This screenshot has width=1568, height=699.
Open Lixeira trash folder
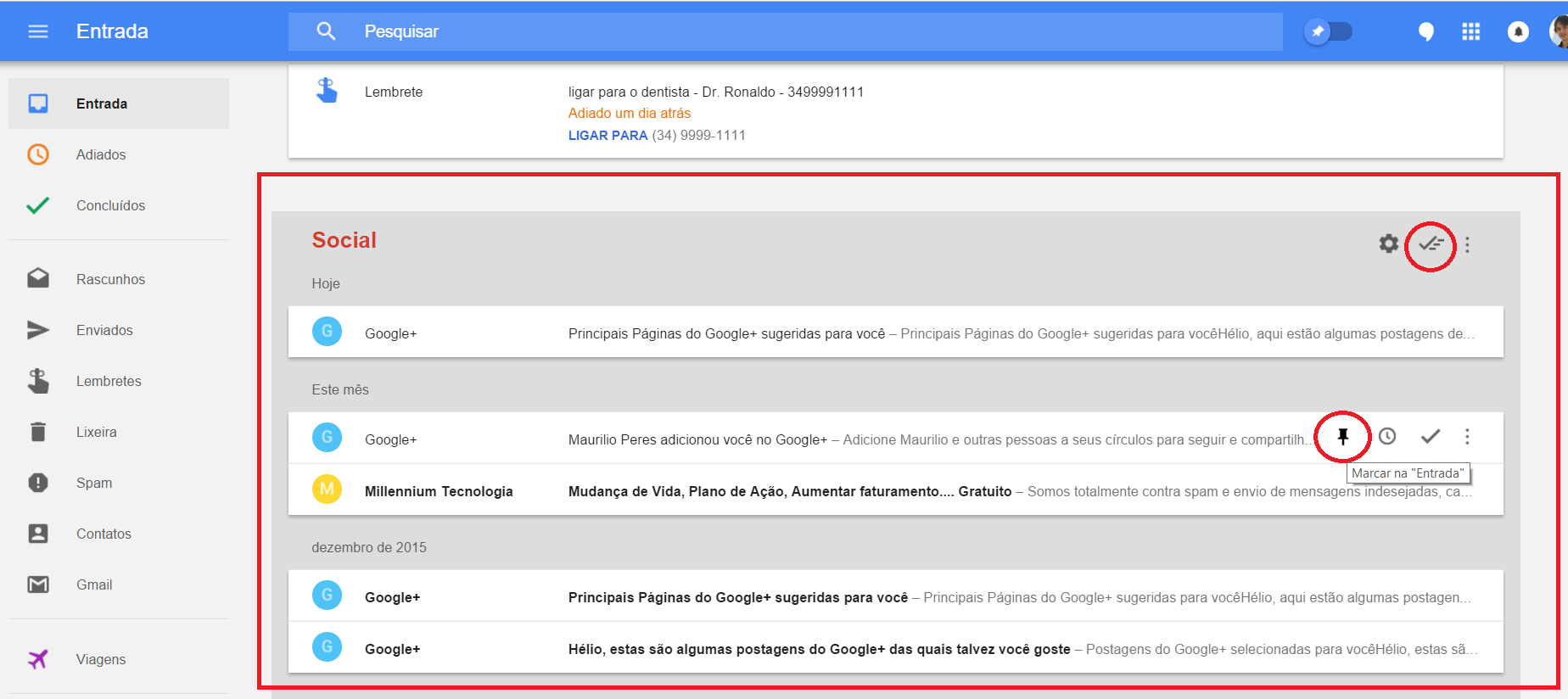[x=96, y=432]
